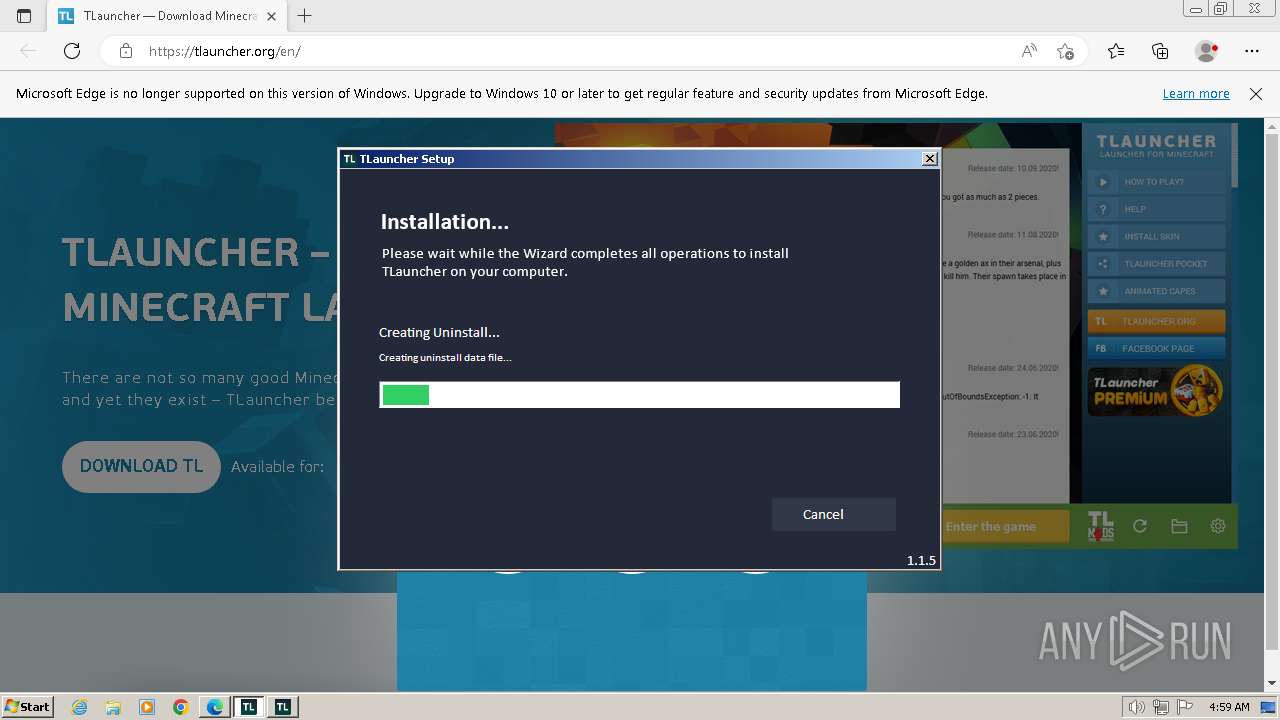Close the TLauncher Setup dialog
Image resolution: width=1280 pixels, height=720 pixels.
[x=930, y=158]
